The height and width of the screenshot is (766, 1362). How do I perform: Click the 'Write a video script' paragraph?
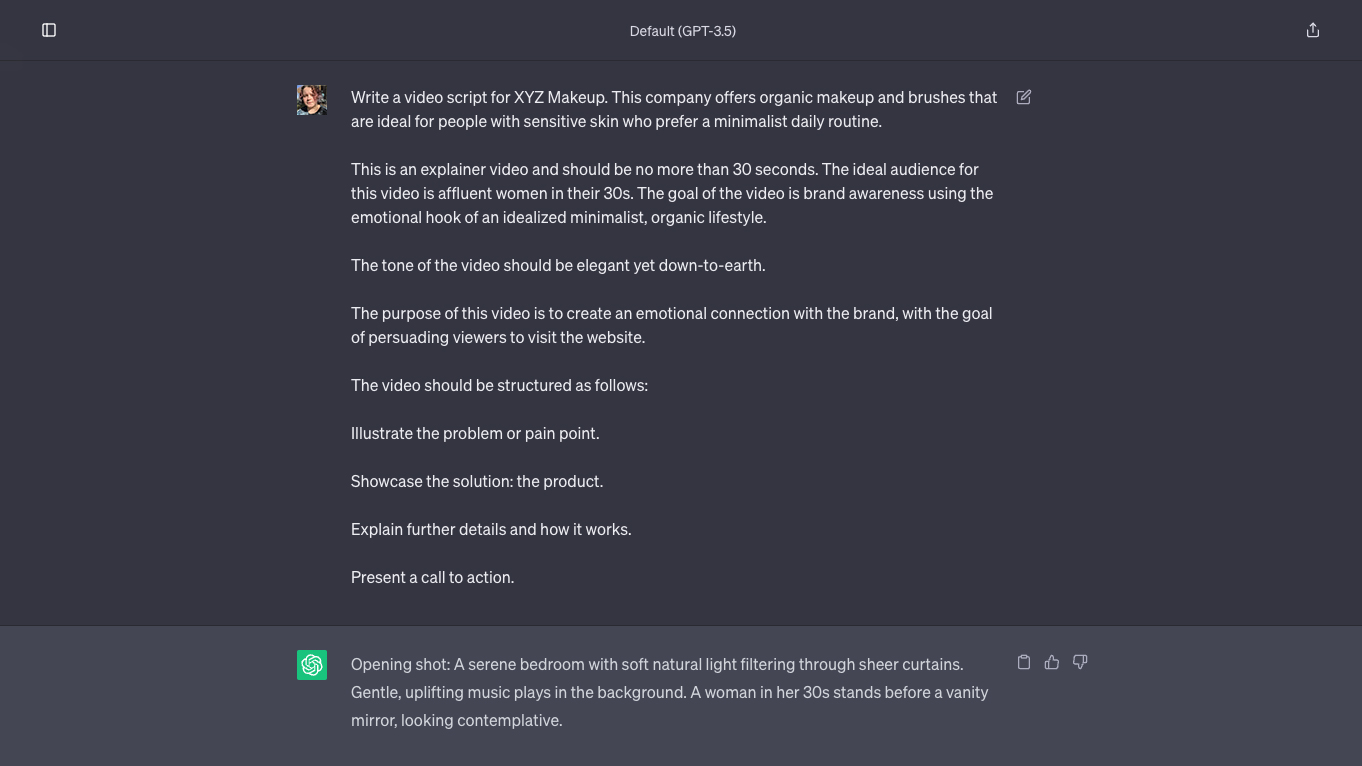pos(674,109)
